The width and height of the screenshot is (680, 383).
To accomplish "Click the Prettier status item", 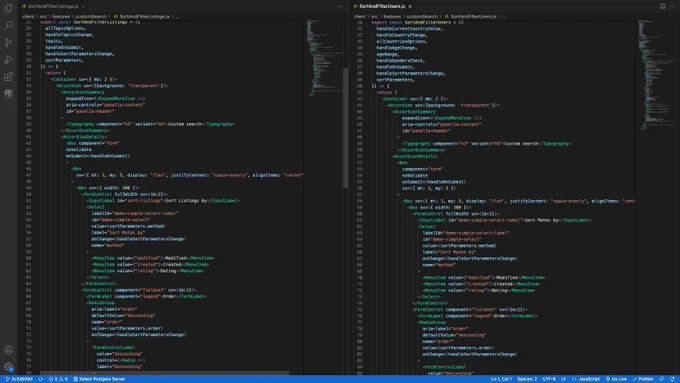I will [643, 379].
